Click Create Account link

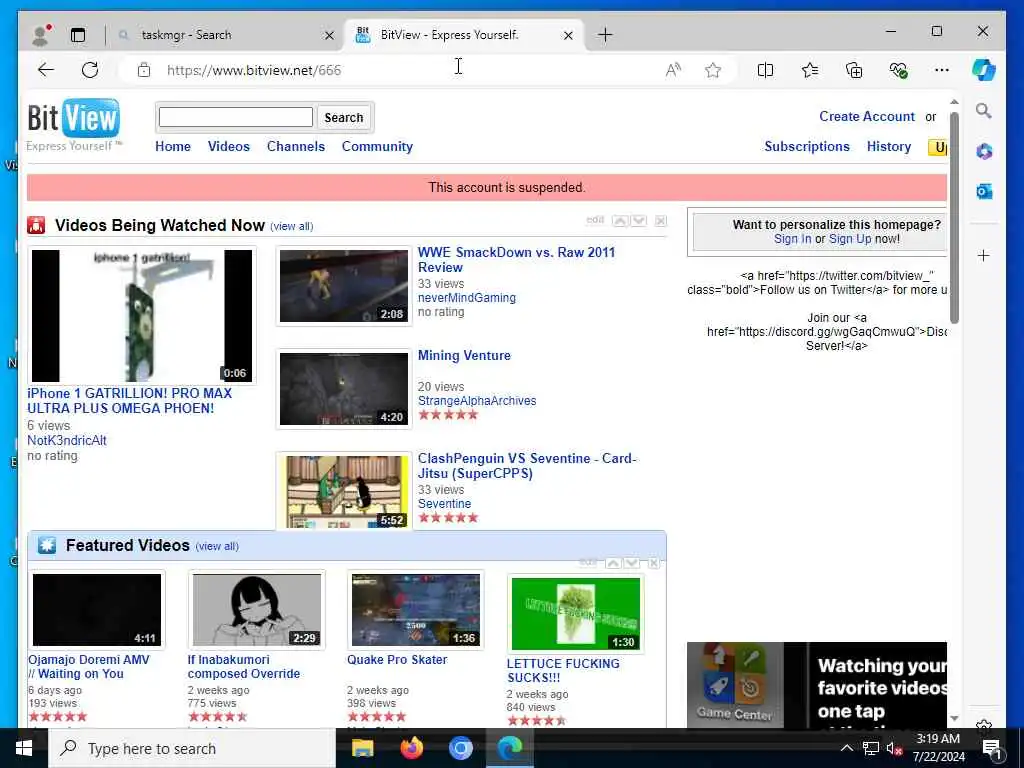point(867,116)
